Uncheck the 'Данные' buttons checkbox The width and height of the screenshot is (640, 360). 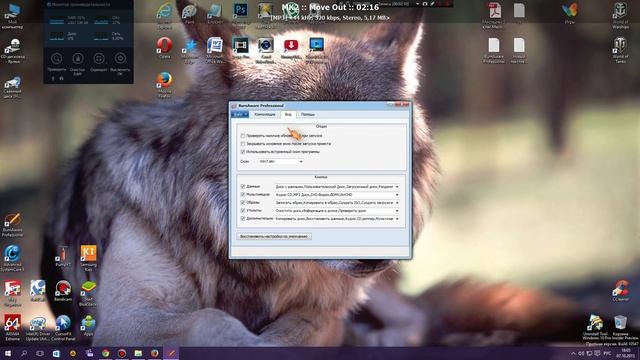coord(243,186)
